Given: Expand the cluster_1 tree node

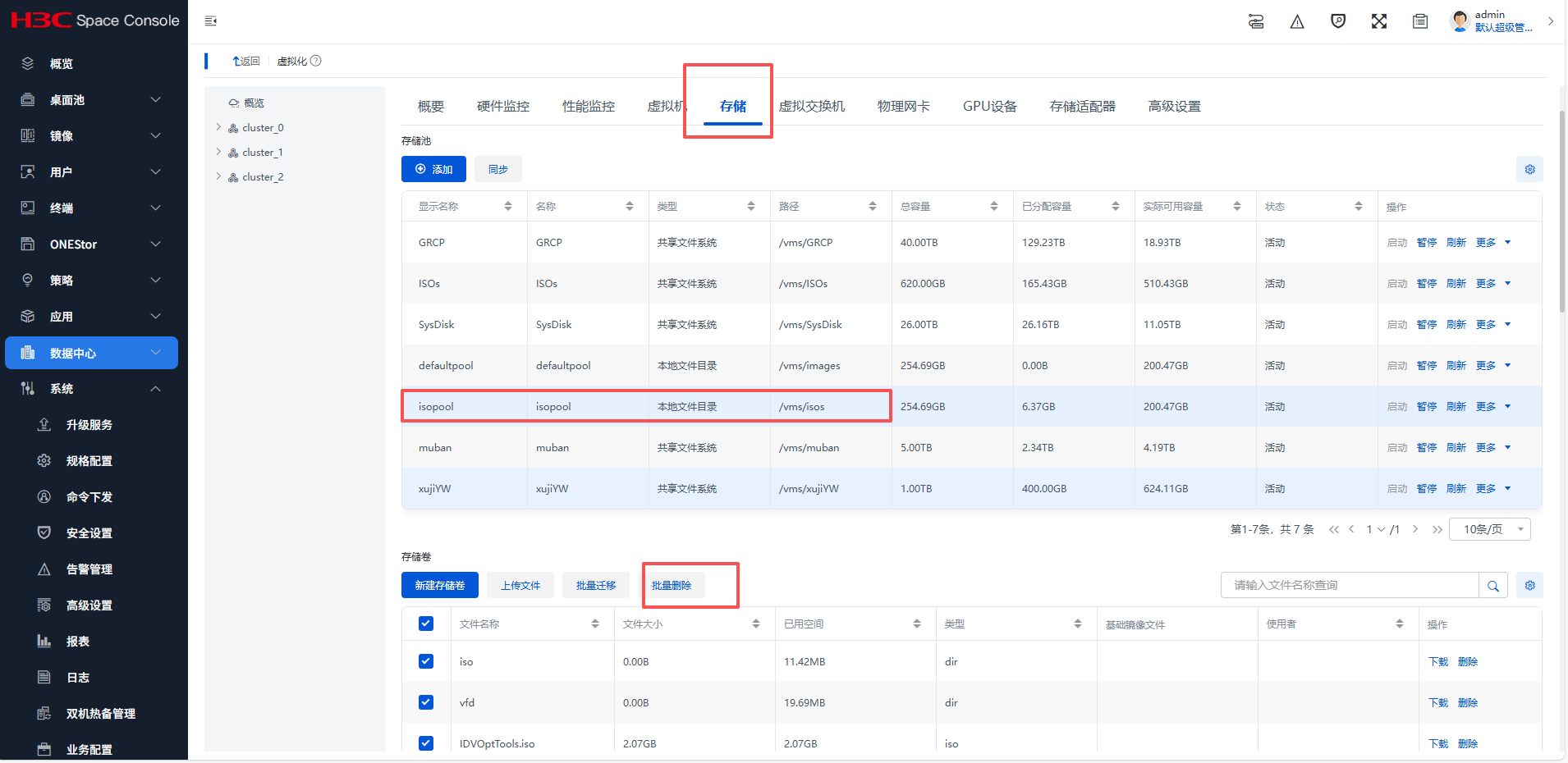Looking at the screenshot, I should tap(218, 153).
